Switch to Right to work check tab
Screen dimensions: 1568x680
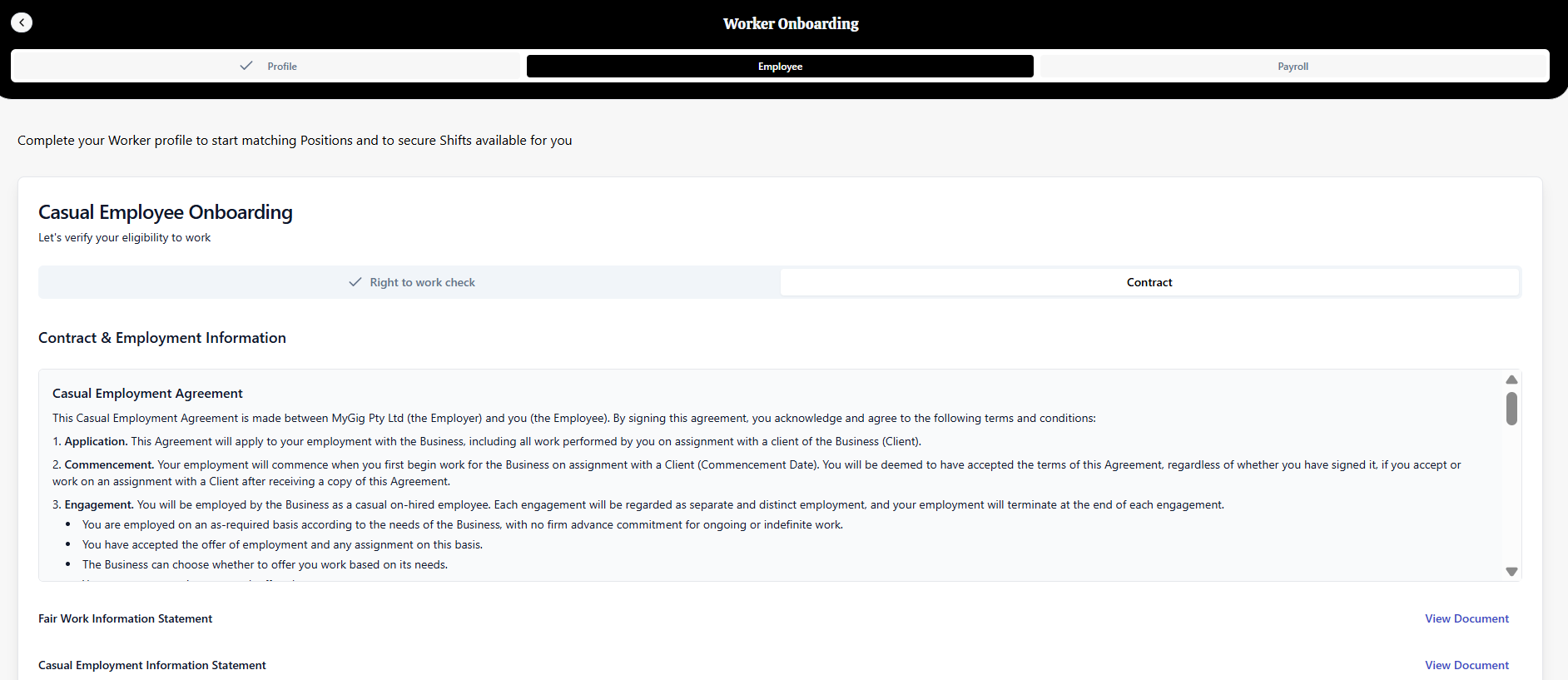point(411,282)
